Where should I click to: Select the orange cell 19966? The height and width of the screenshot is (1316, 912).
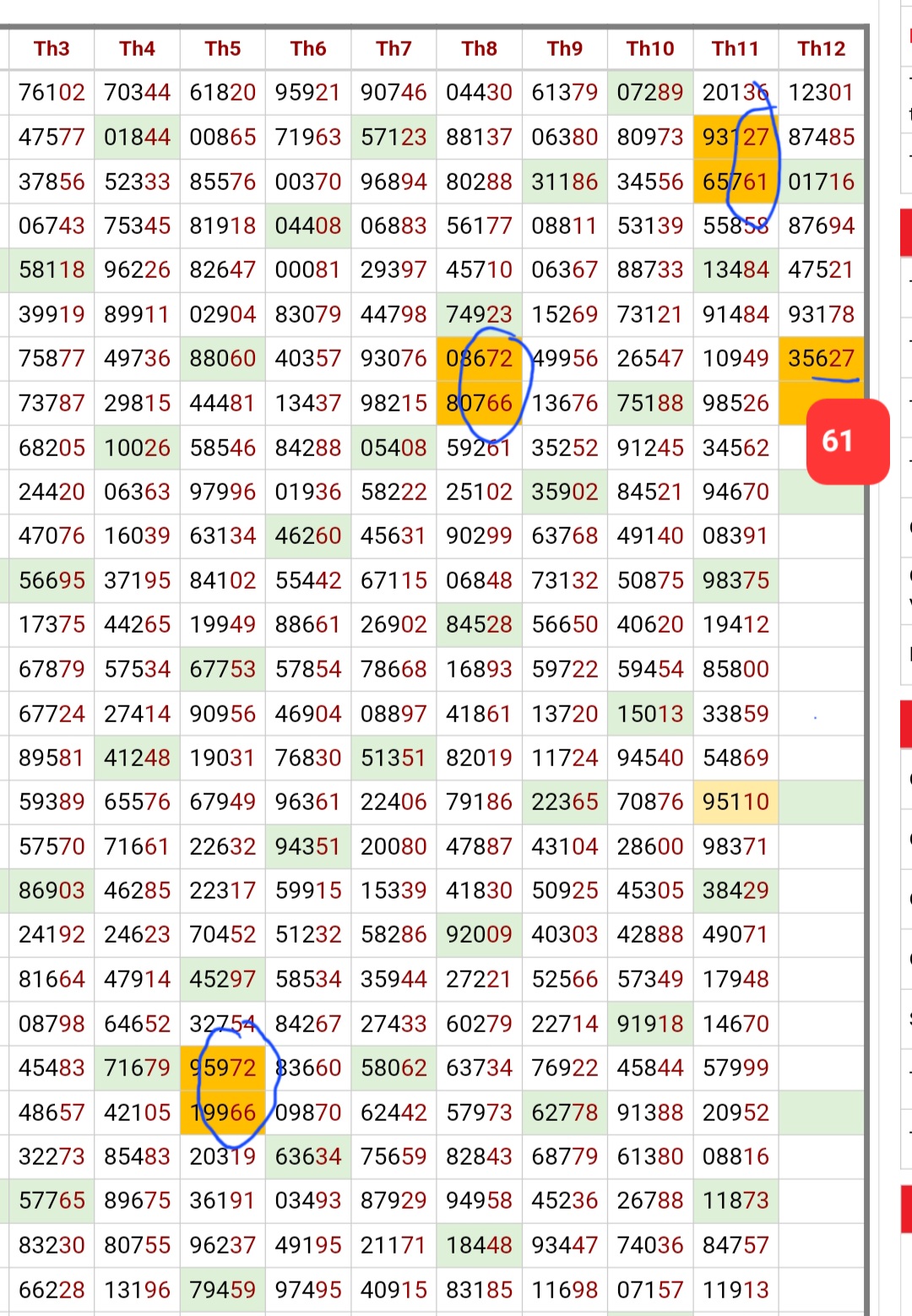click(x=222, y=1112)
